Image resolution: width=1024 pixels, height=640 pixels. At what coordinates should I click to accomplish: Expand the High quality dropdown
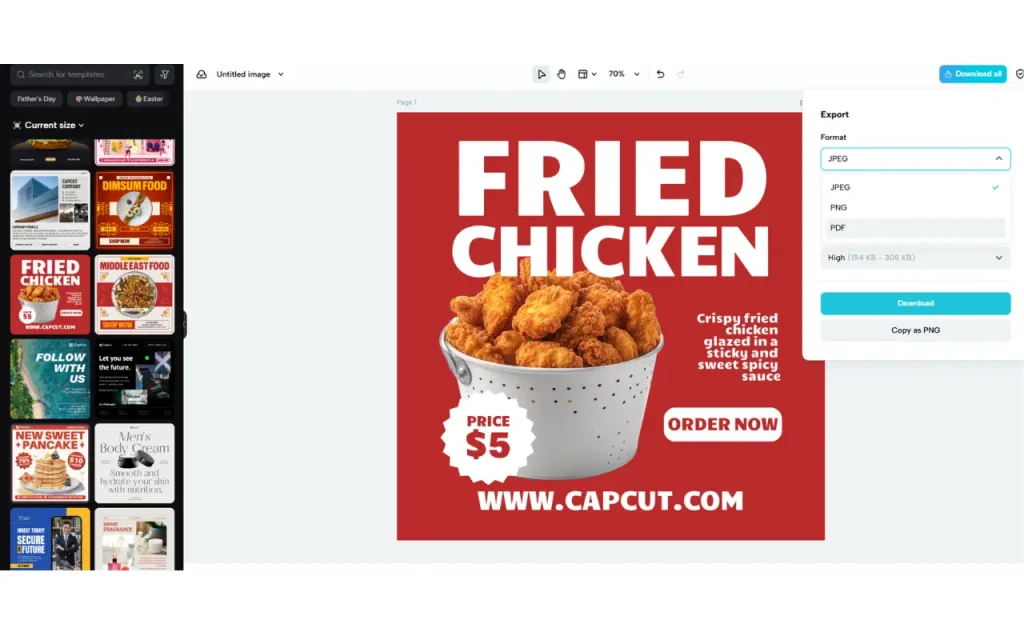point(915,258)
